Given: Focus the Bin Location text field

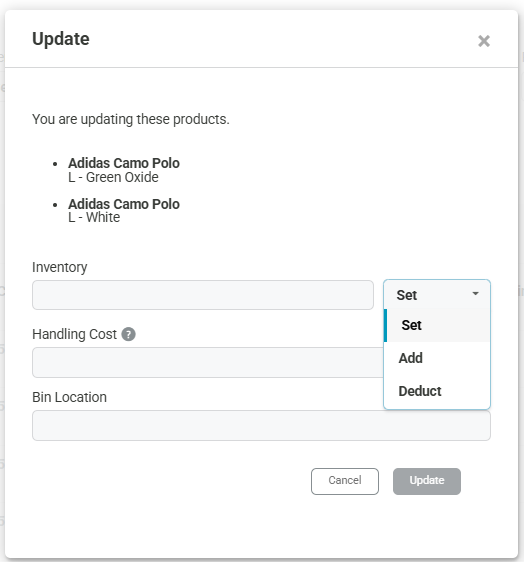Looking at the screenshot, I should (261, 425).
